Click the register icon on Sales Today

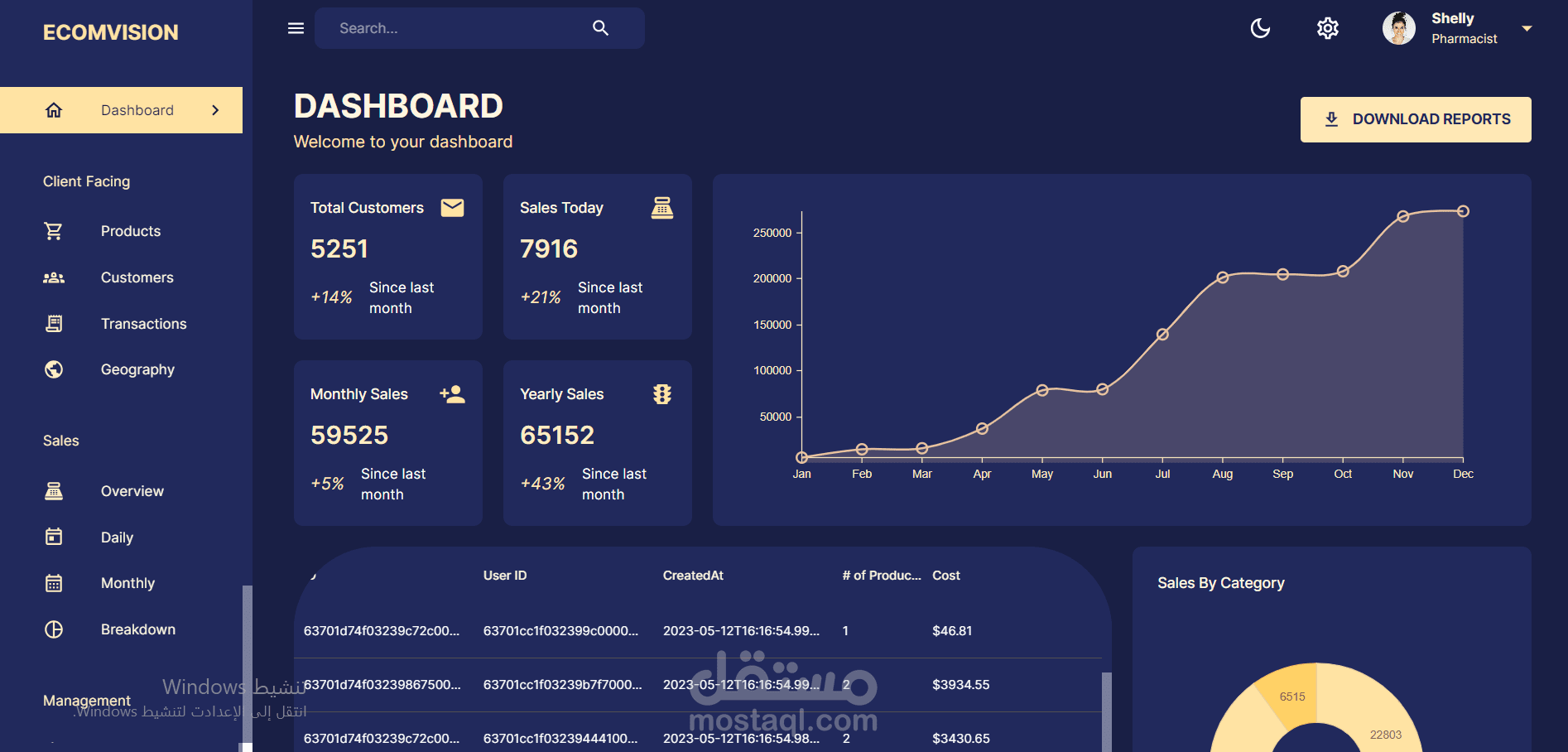662,207
